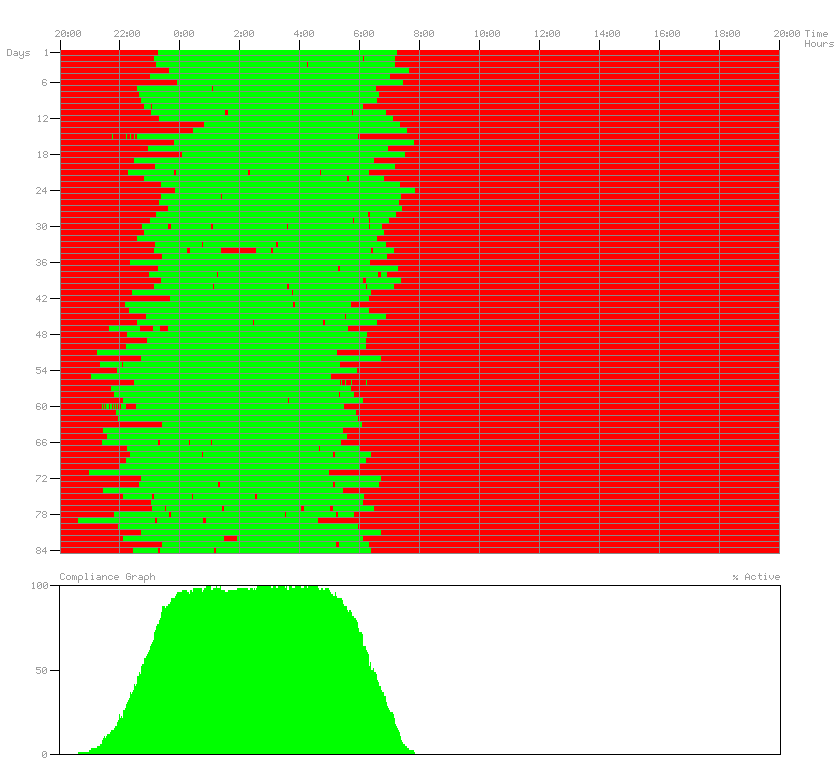
Task: Click the day 84 axis label
Action: [x=42, y=550]
